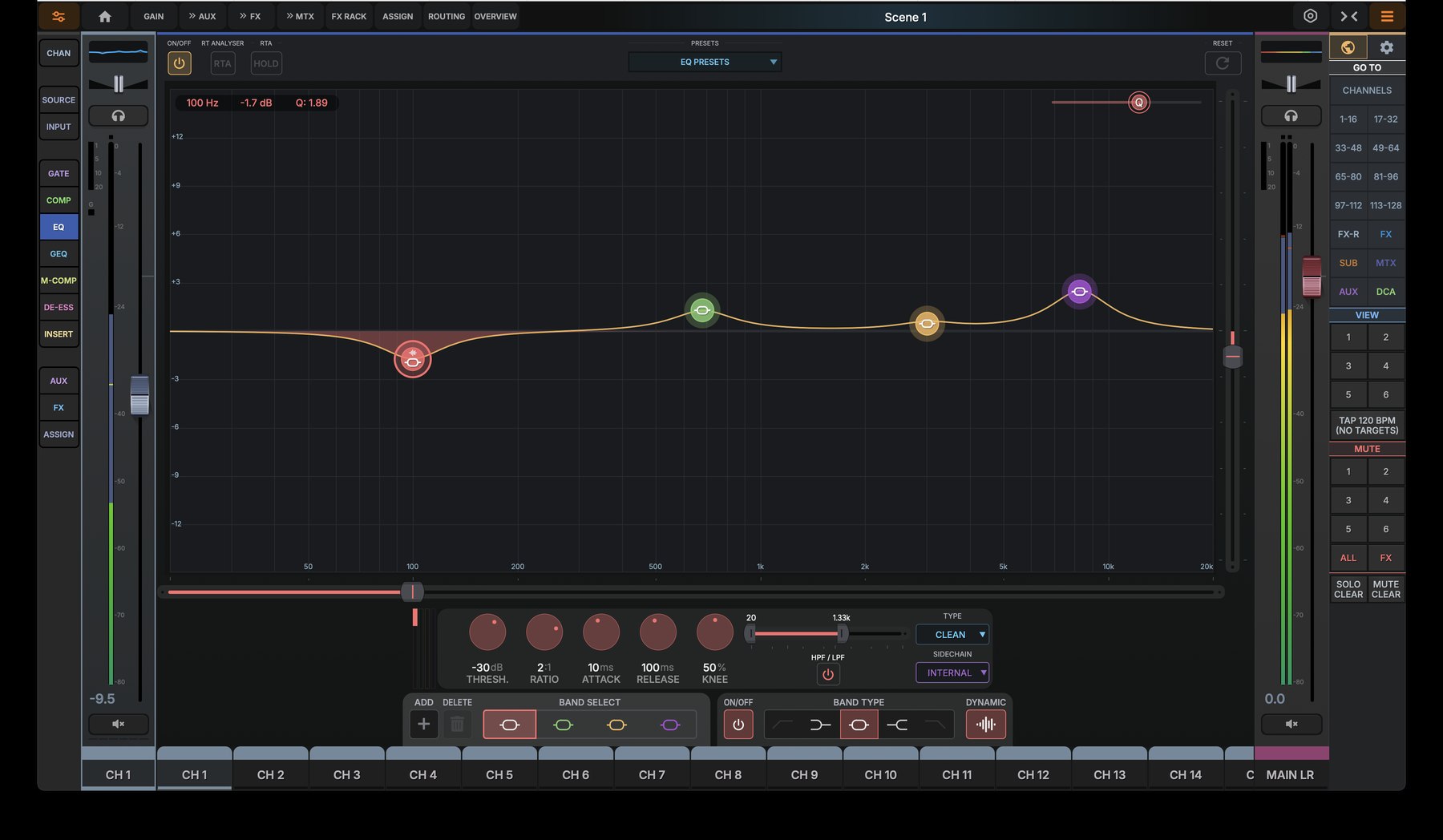This screenshot has width=1443, height=840.
Task: Select the low-pass filter band type
Action: coord(935,725)
